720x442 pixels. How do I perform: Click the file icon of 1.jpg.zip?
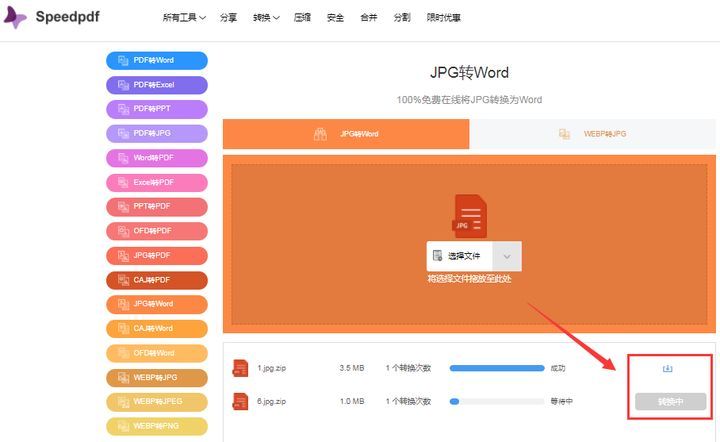click(240, 368)
